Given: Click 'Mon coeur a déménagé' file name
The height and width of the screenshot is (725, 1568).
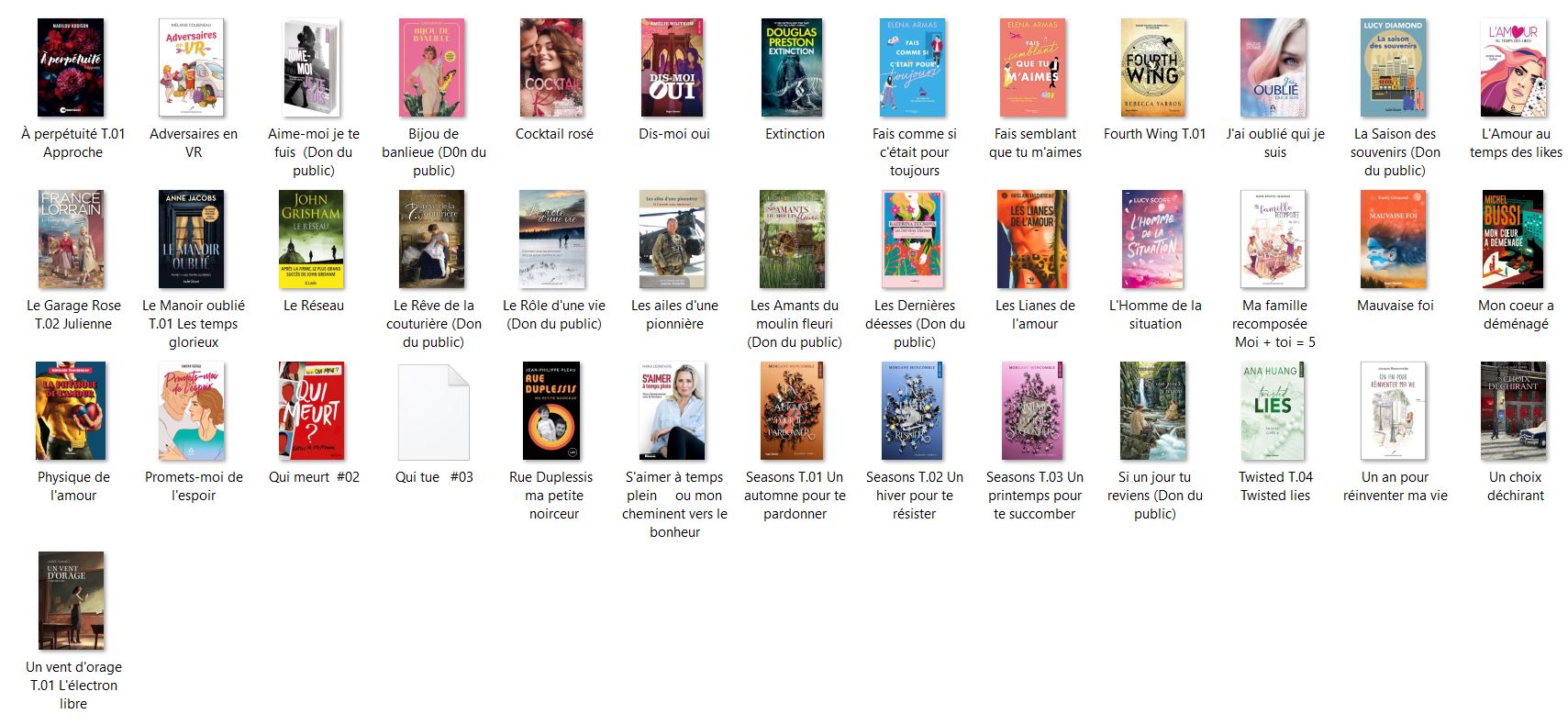Looking at the screenshot, I should [1516, 315].
